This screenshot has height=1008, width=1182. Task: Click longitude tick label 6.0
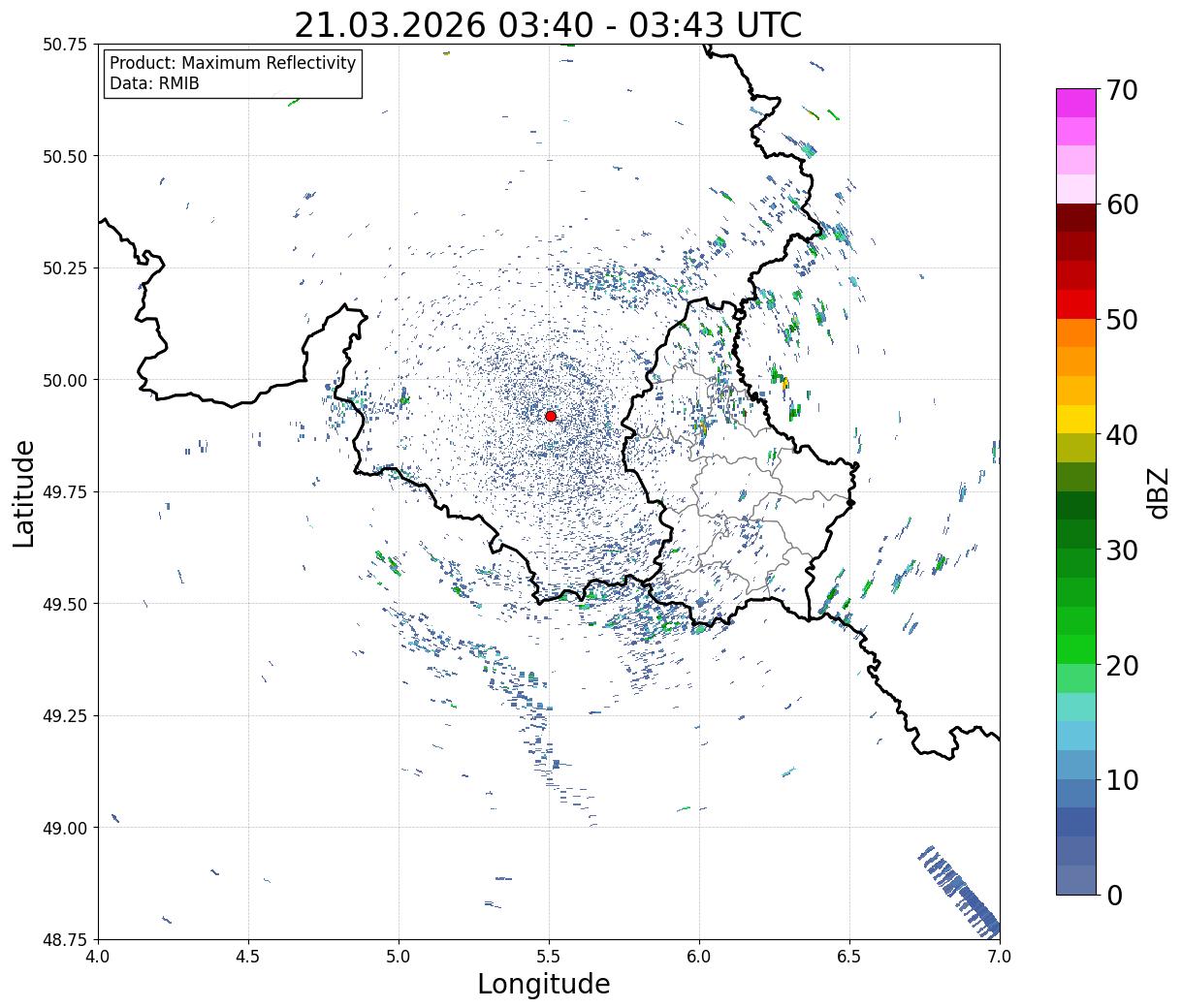[699, 956]
